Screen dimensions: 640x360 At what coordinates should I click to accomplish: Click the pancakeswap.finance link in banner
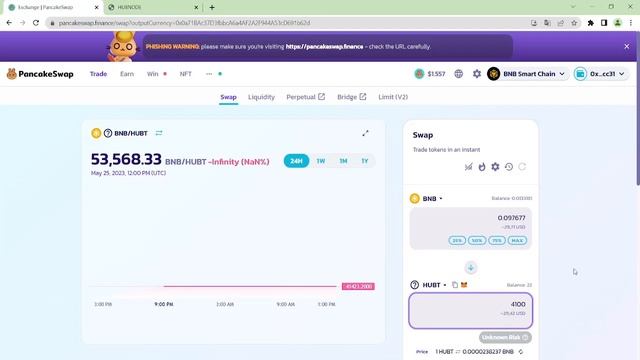point(324,47)
